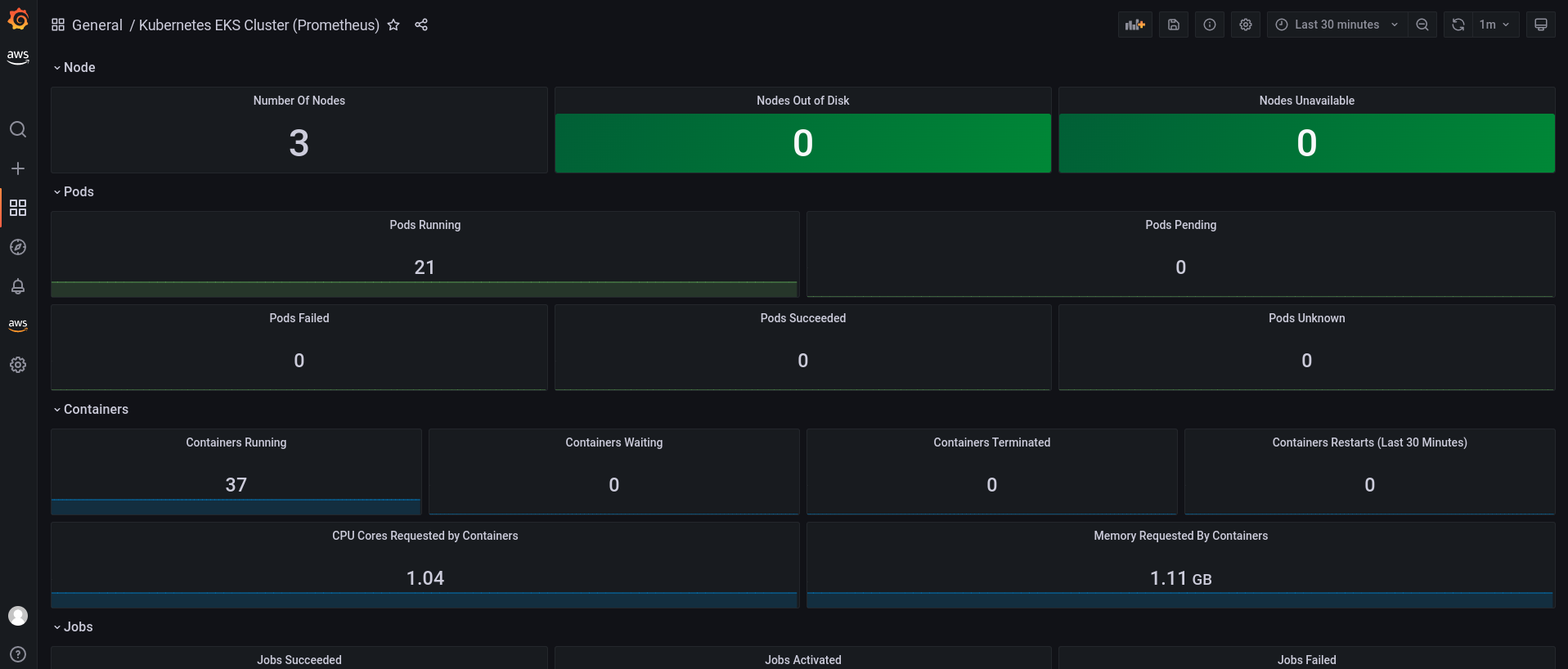Collapse the Node row section
Viewport: 1568px width, 669px height.
[74, 67]
